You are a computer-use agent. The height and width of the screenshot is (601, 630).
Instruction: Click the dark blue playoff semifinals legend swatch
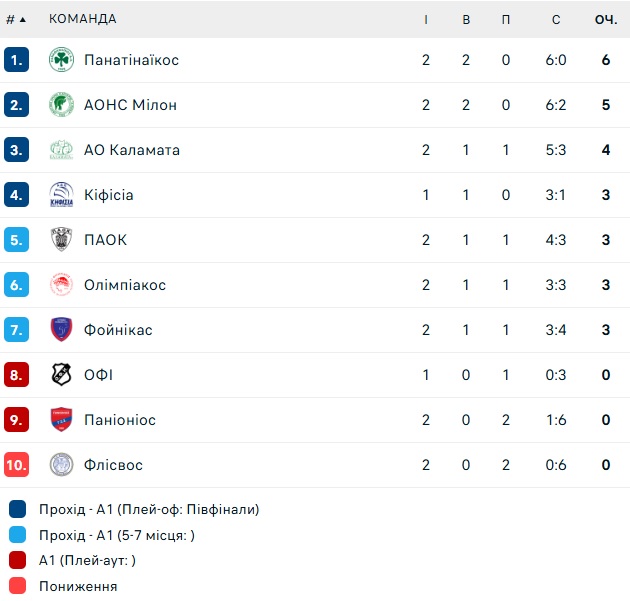click(x=17, y=509)
